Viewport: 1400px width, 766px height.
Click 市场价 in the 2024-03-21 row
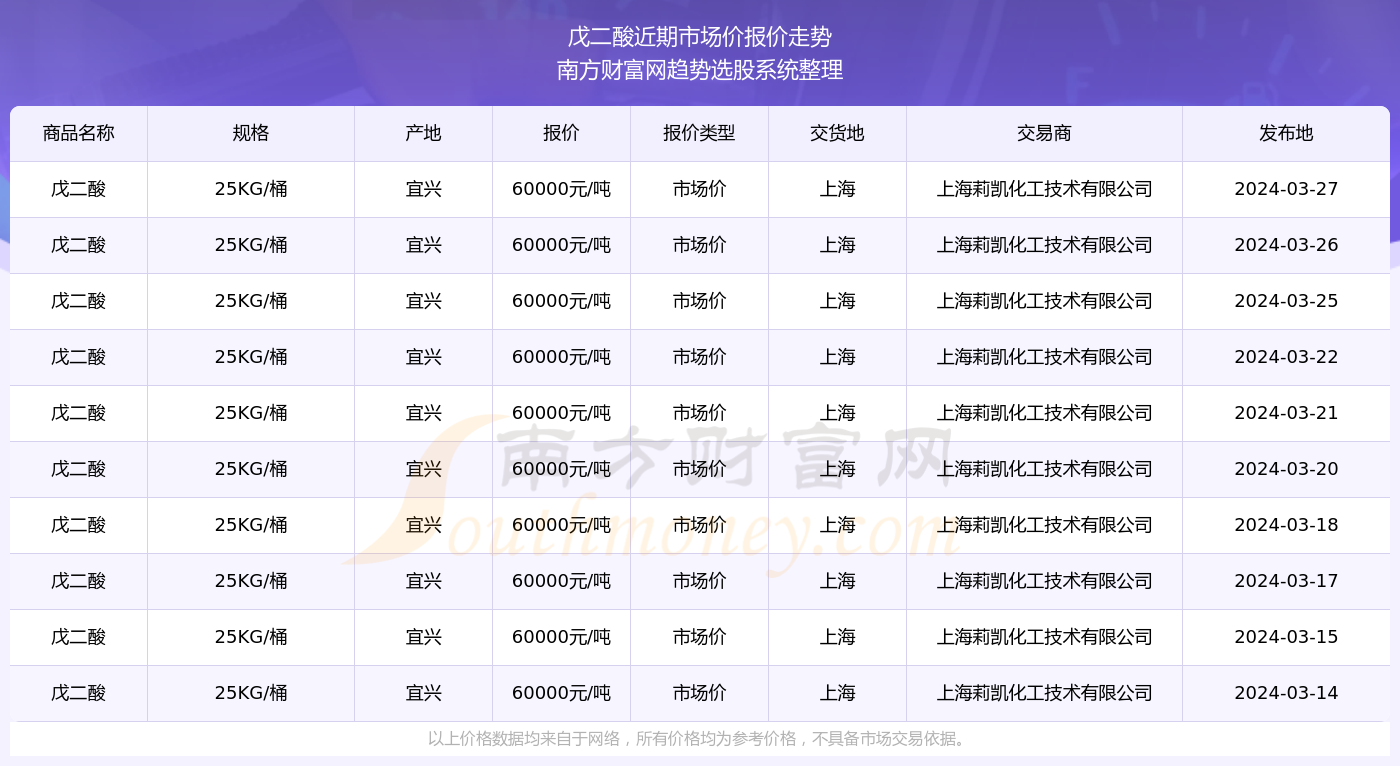[x=699, y=413]
